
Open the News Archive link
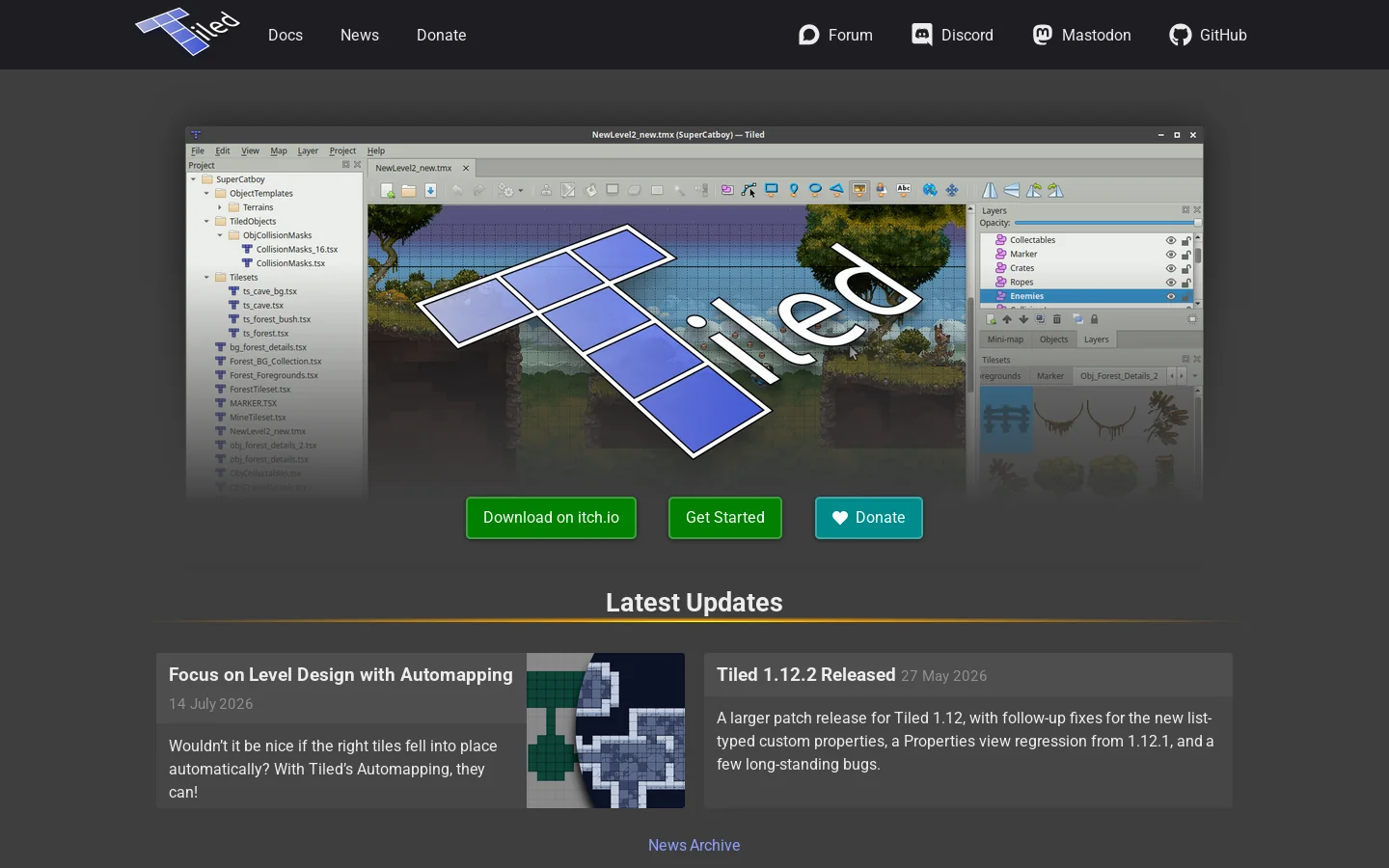694,845
